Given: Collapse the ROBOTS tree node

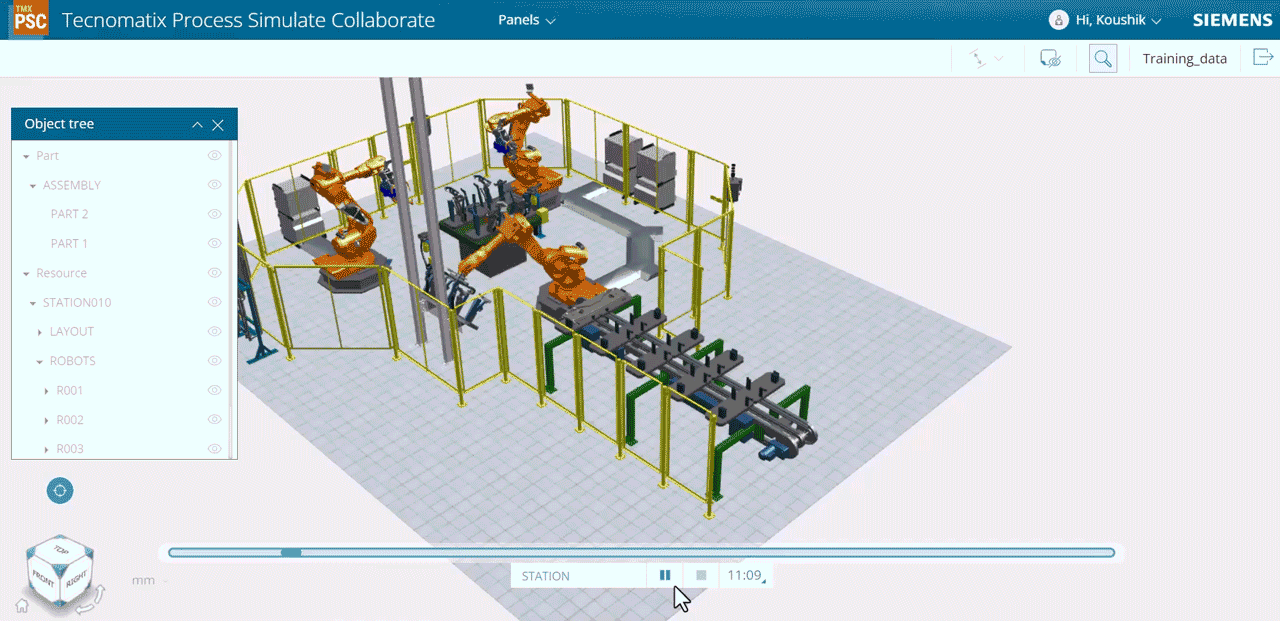Looking at the screenshot, I should [40, 362].
